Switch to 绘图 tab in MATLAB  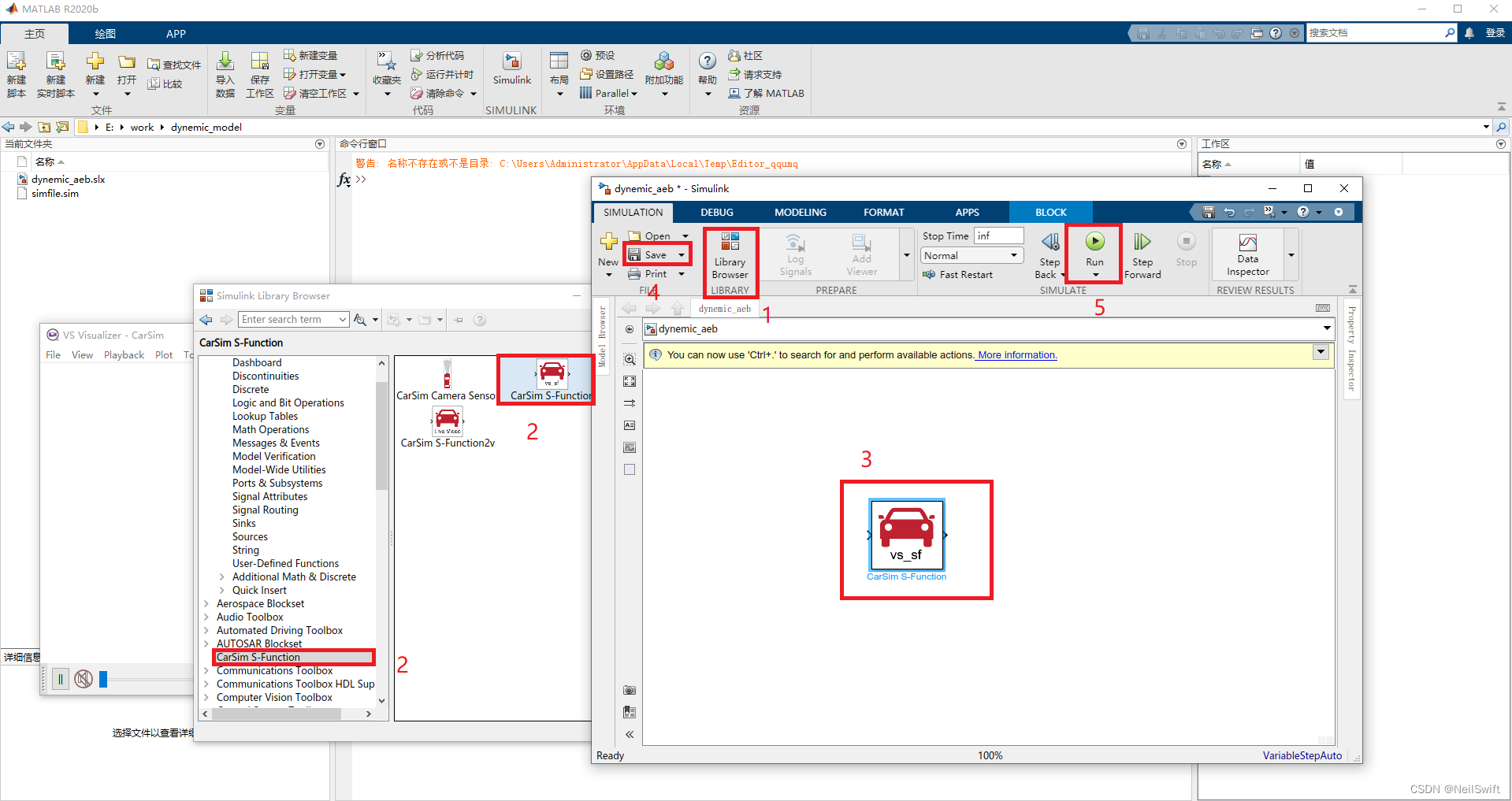[x=106, y=34]
